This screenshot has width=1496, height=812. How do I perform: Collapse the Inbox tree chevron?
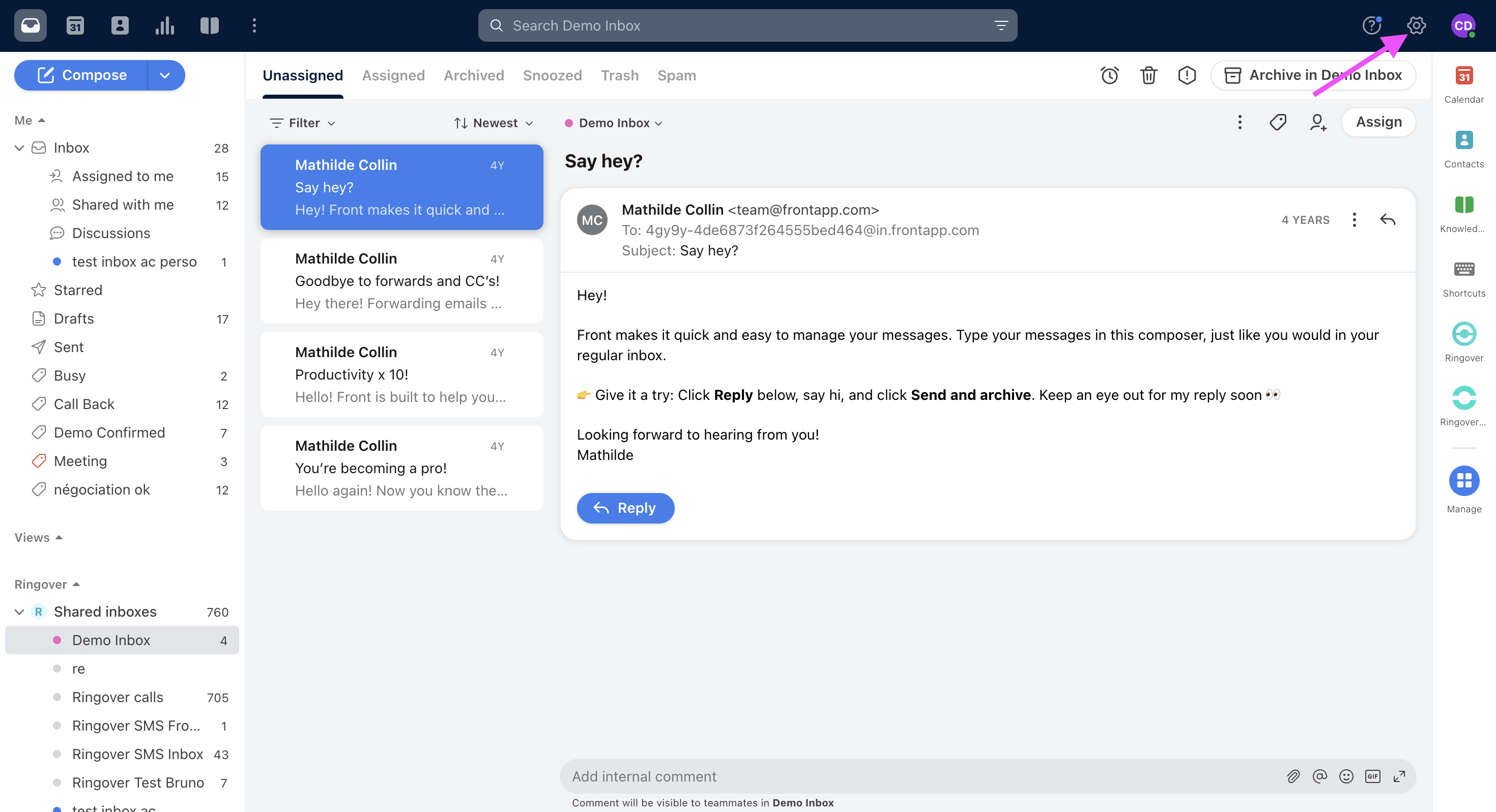[19, 148]
